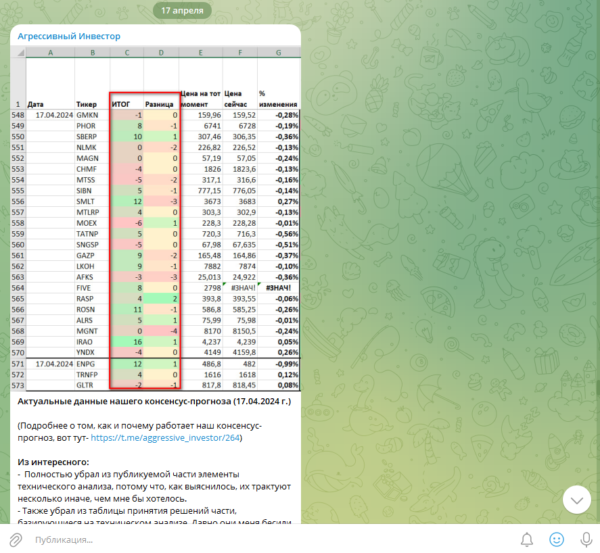Open the t.me/aggressive_investor/264 link
The height and width of the screenshot is (553, 600).
(x=165, y=438)
